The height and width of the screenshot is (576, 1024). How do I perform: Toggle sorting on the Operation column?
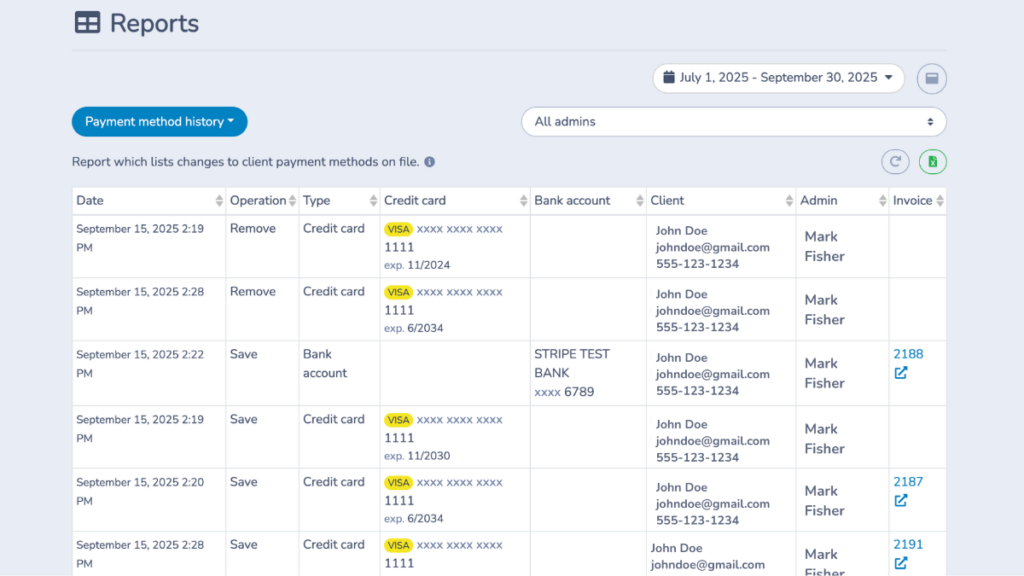point(290,200)
